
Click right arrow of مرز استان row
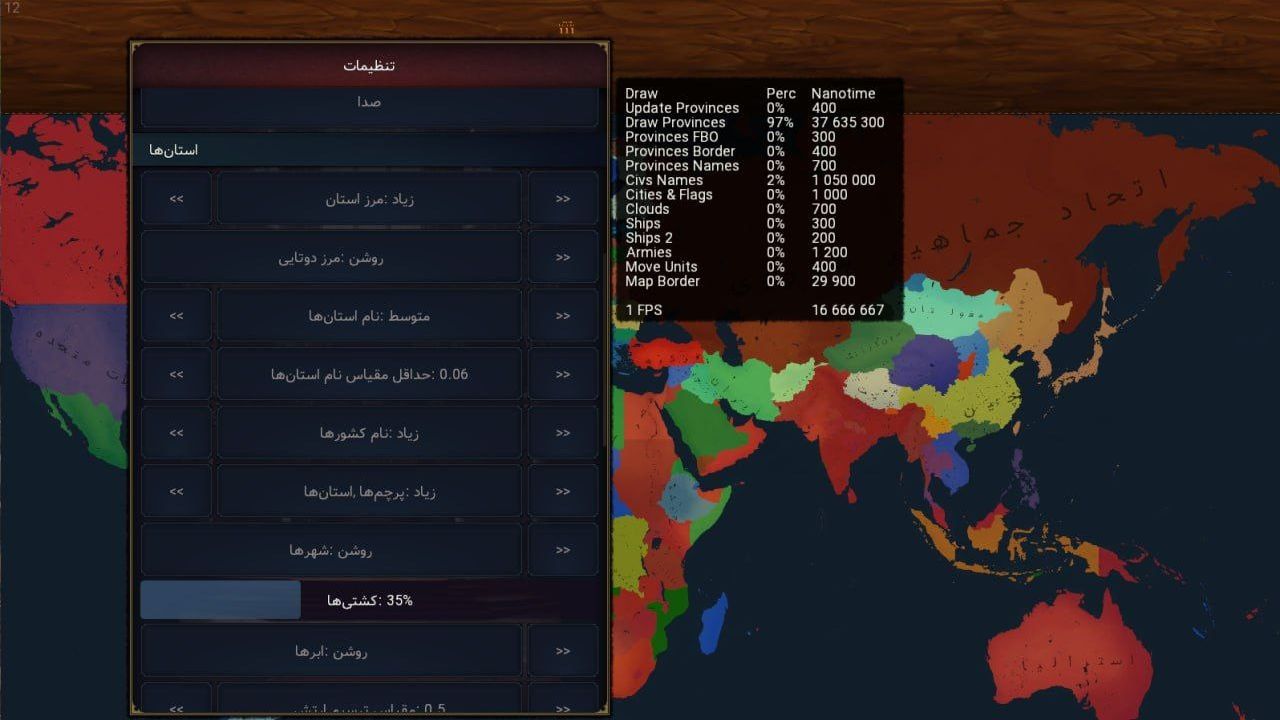[x=563, y=198]
